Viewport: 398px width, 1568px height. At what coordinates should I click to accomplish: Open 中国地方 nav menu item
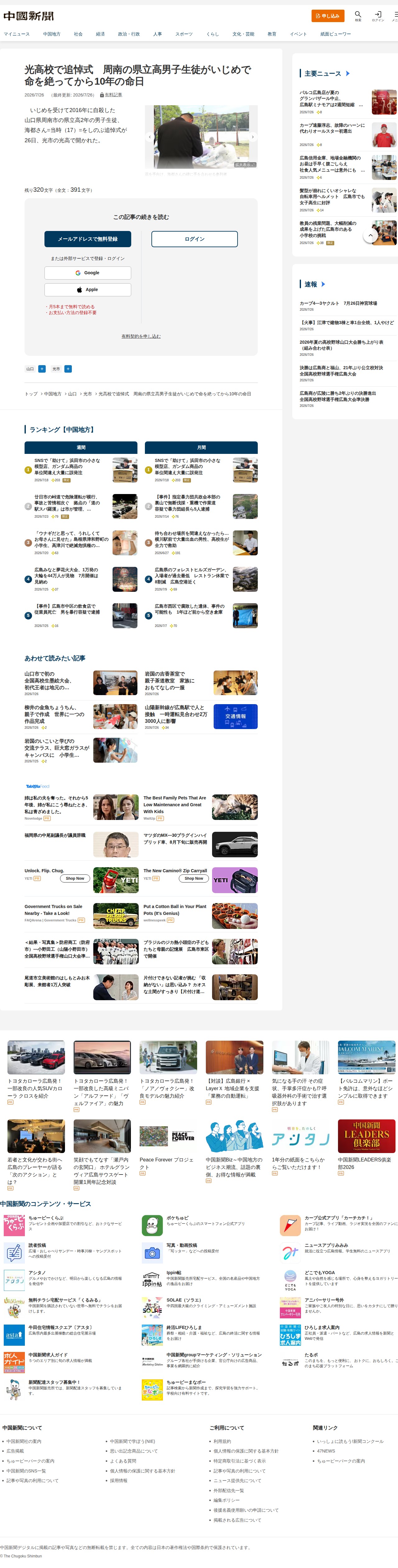(x=52, y=34)
